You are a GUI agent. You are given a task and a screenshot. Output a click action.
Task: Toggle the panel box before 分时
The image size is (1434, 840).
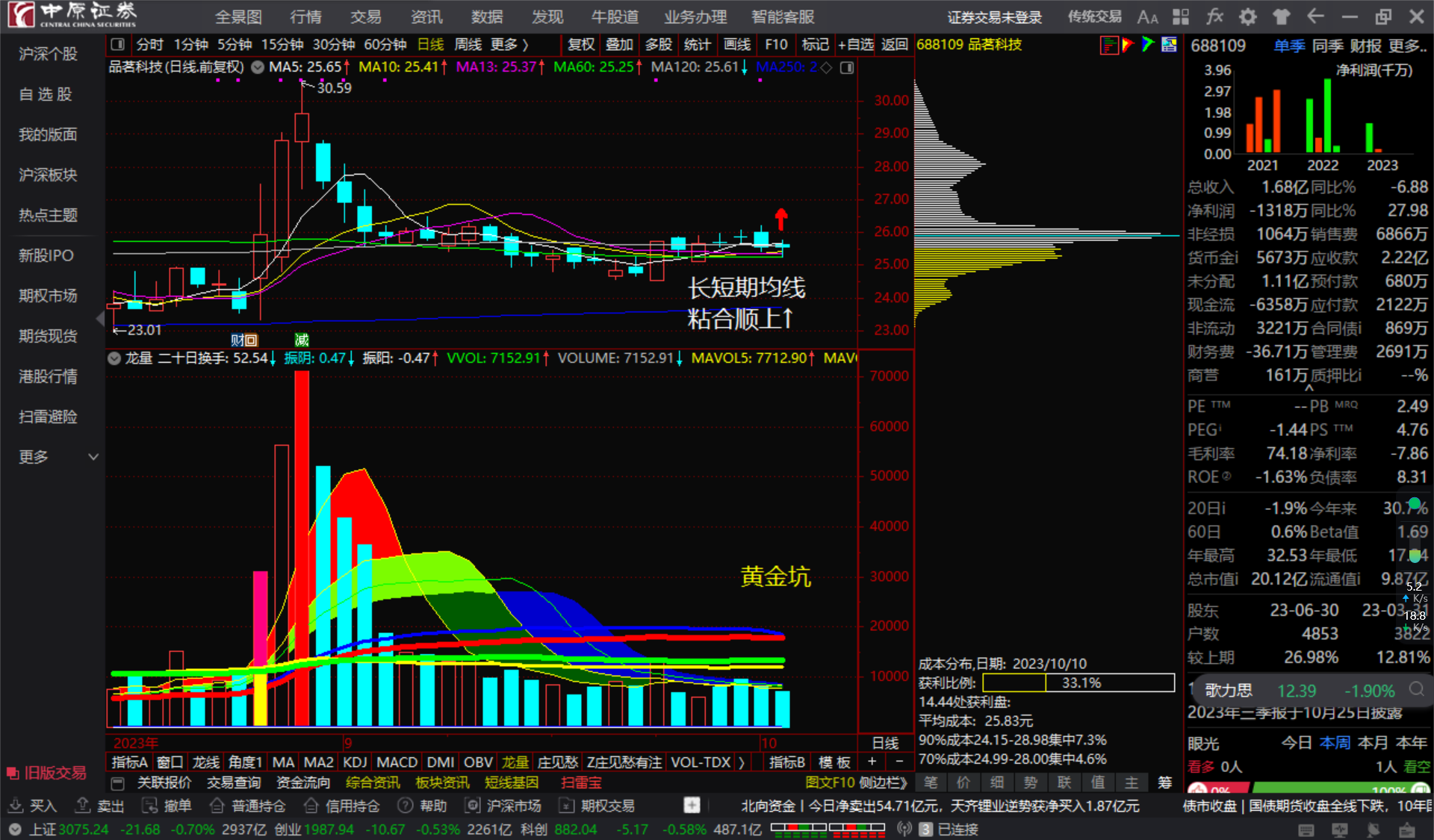click(x=117, y=45)
